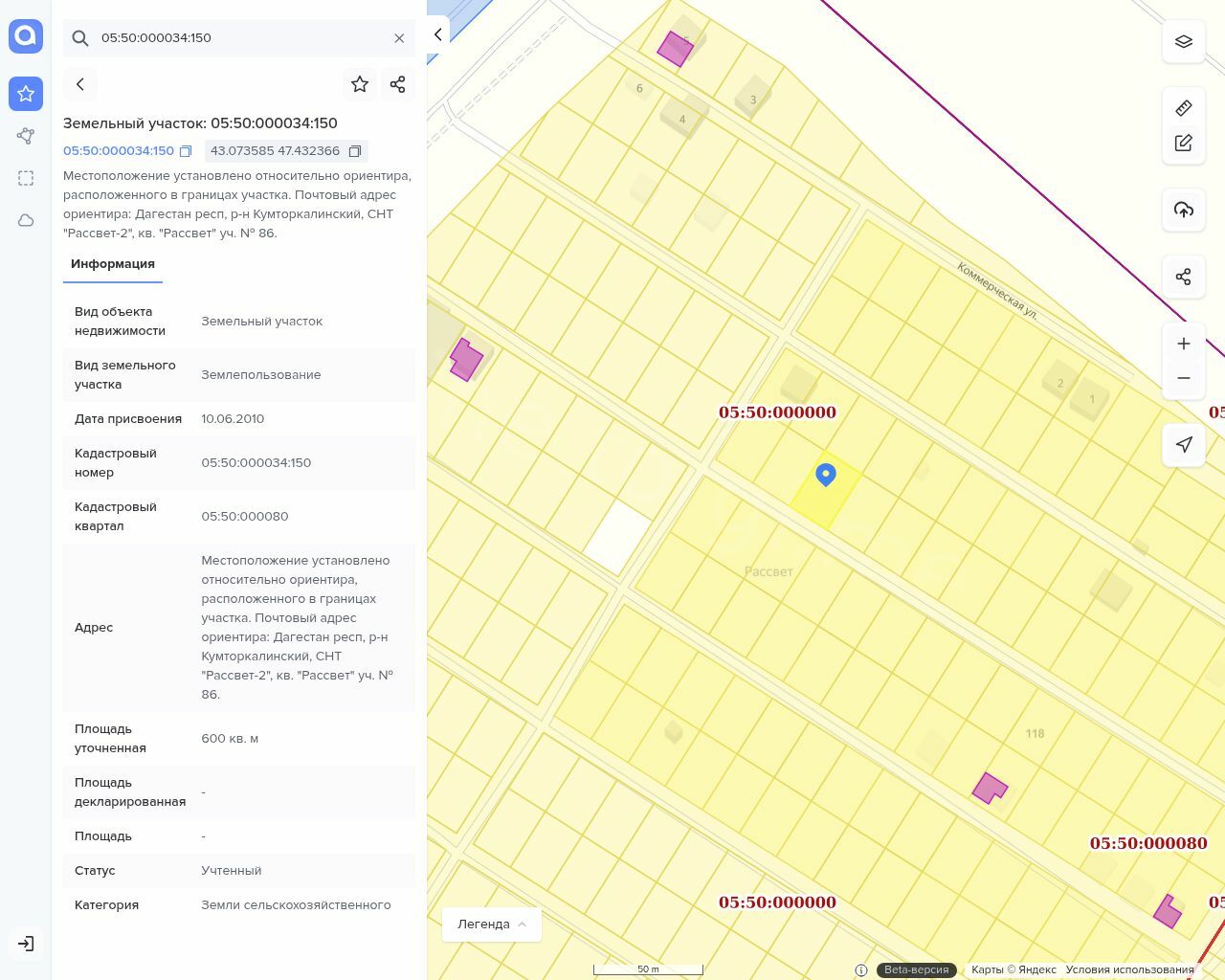
Task: Zoom out on the map
Action: [1184, 378]
